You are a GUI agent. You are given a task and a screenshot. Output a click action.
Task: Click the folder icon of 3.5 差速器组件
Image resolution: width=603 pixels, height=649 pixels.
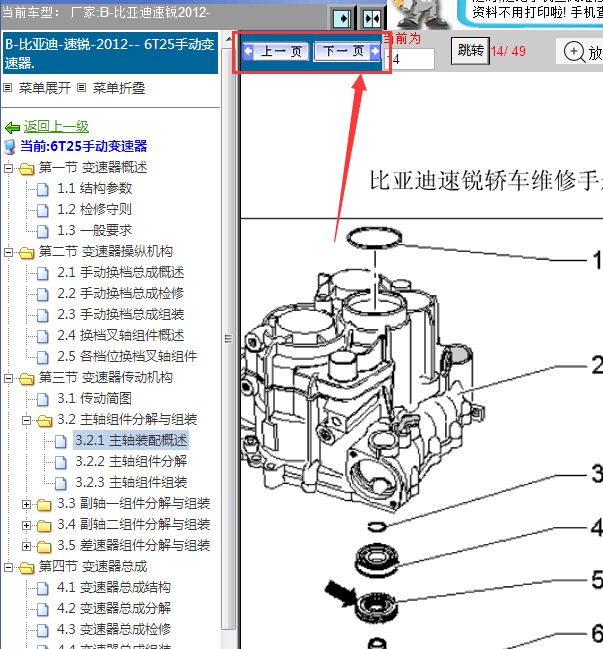click(44, 547)
